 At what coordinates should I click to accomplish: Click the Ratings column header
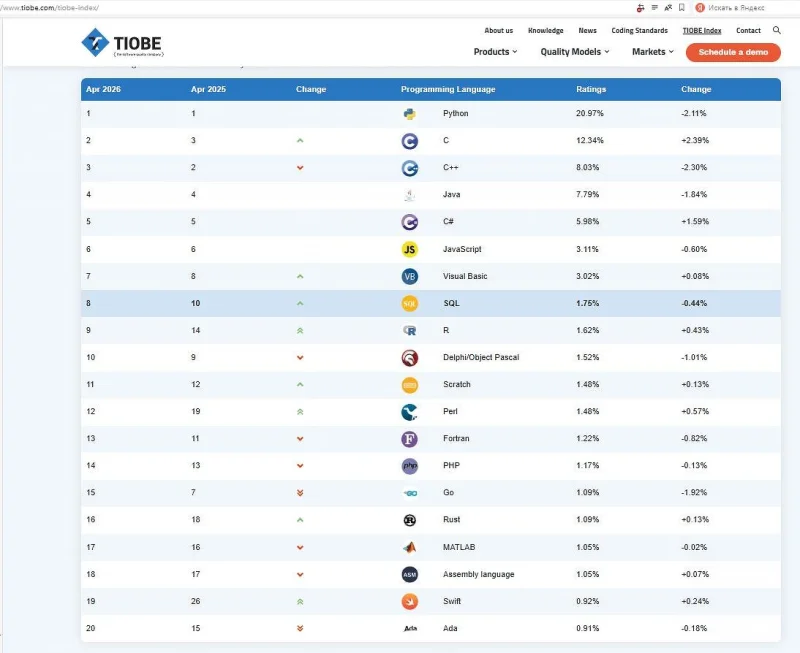click(591, 89)
